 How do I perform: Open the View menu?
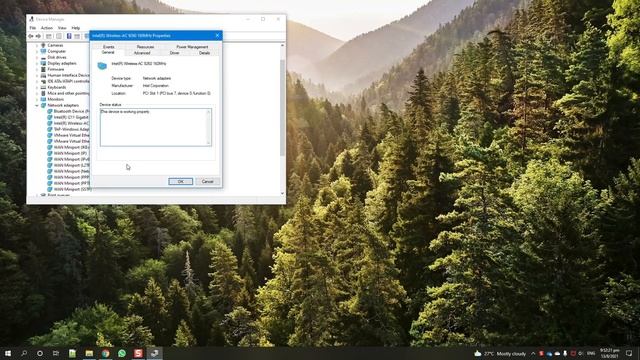point(62,28)
